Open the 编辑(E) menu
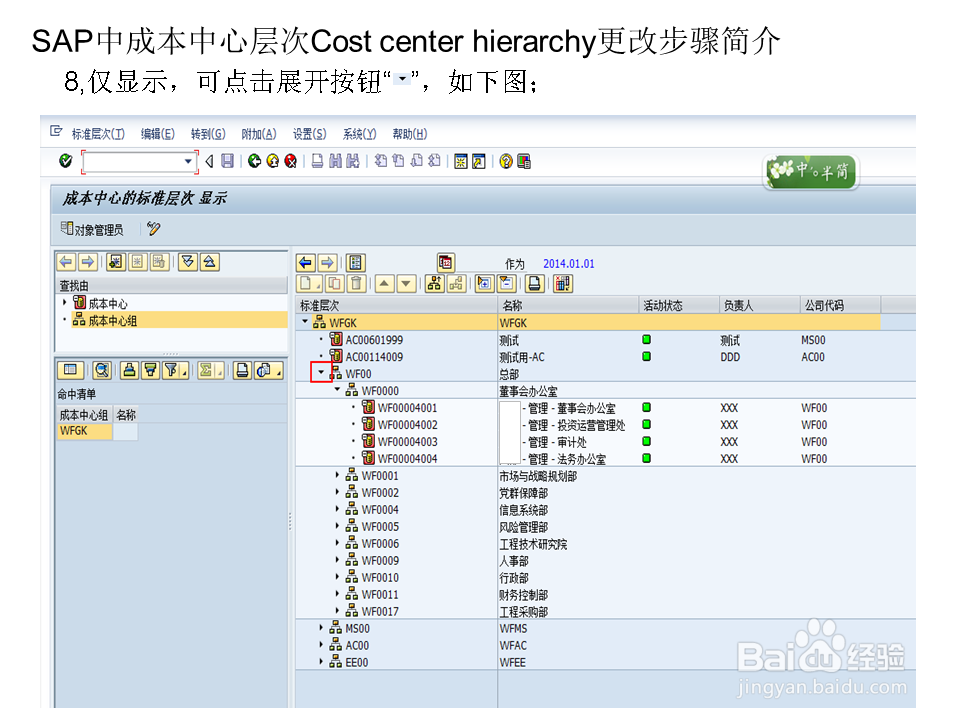The width and height of the screenshot is (960, 720). pos(157,133)
